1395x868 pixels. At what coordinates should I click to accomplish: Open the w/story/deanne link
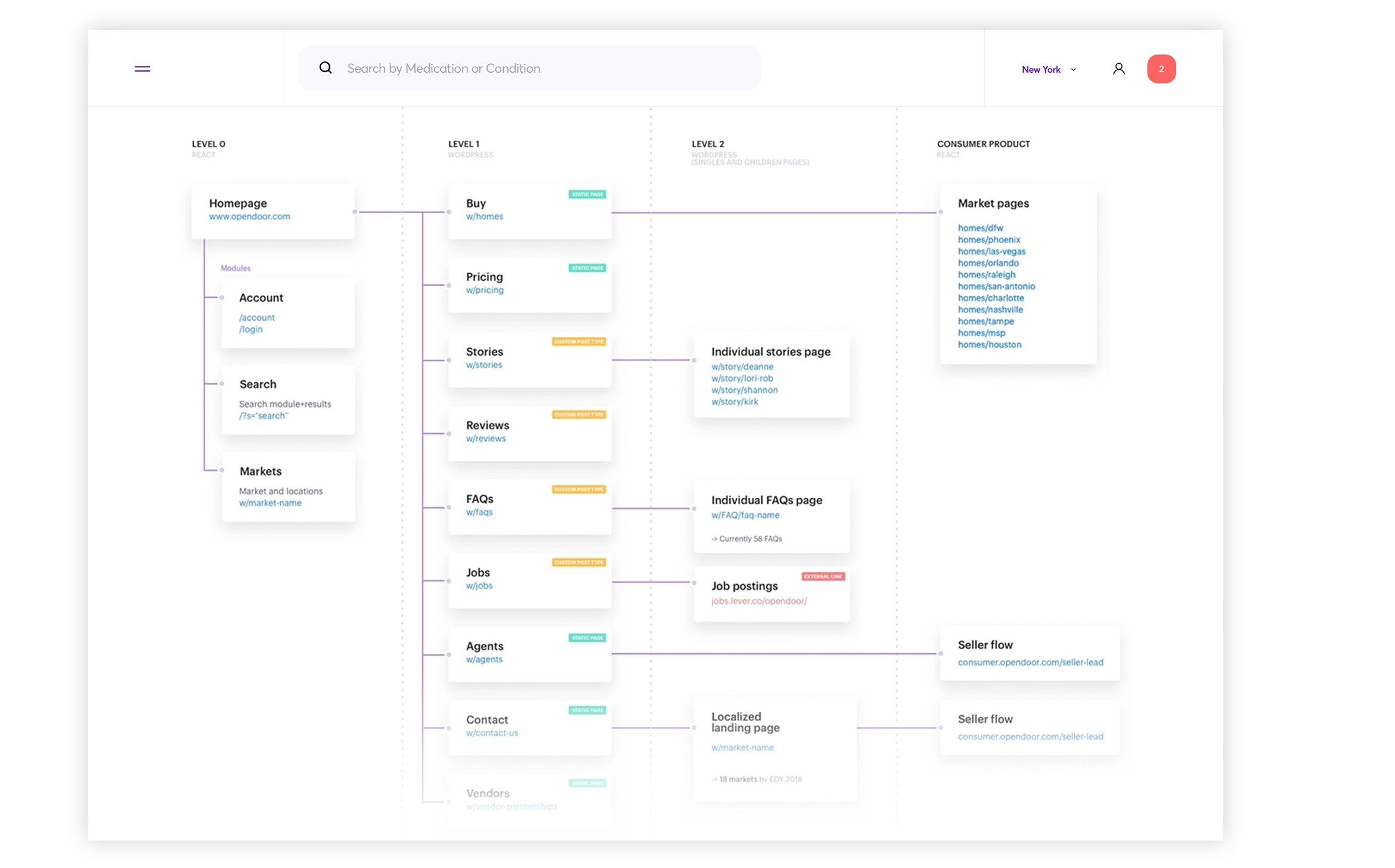(742, 367)
